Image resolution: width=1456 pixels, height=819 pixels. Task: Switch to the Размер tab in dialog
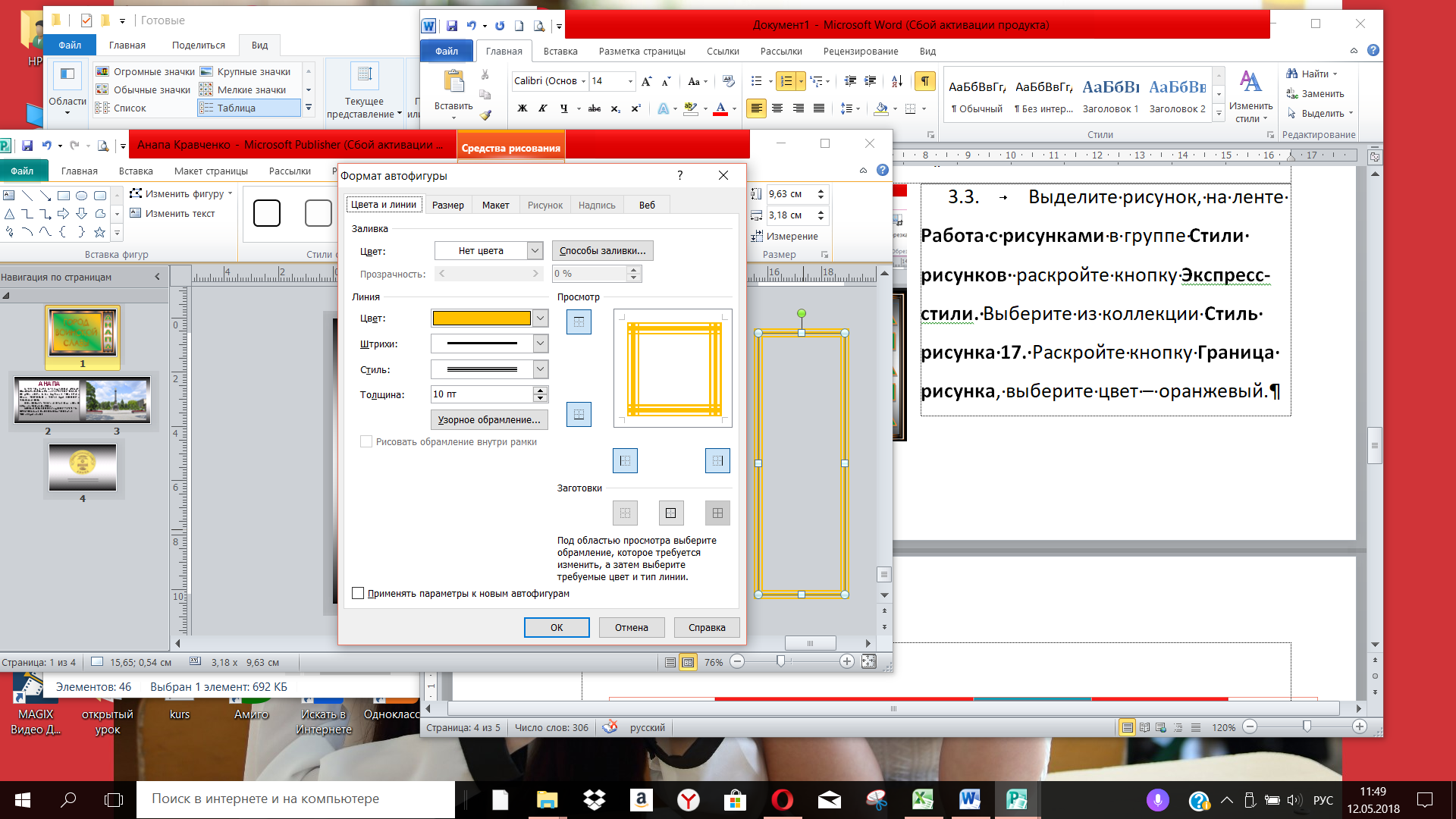coord(447,205)
